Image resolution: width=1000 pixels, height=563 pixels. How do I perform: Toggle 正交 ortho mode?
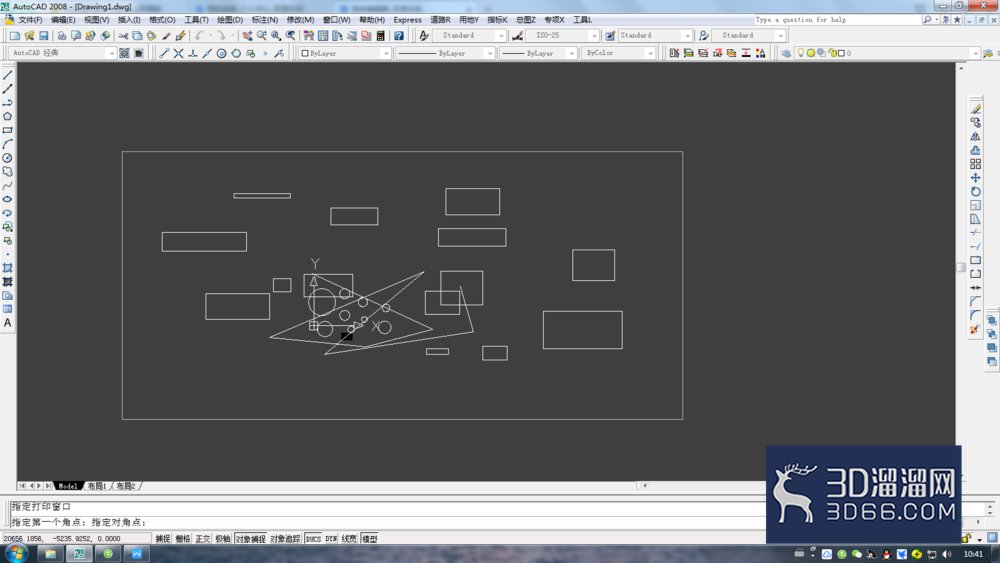(x=203, y=539)
